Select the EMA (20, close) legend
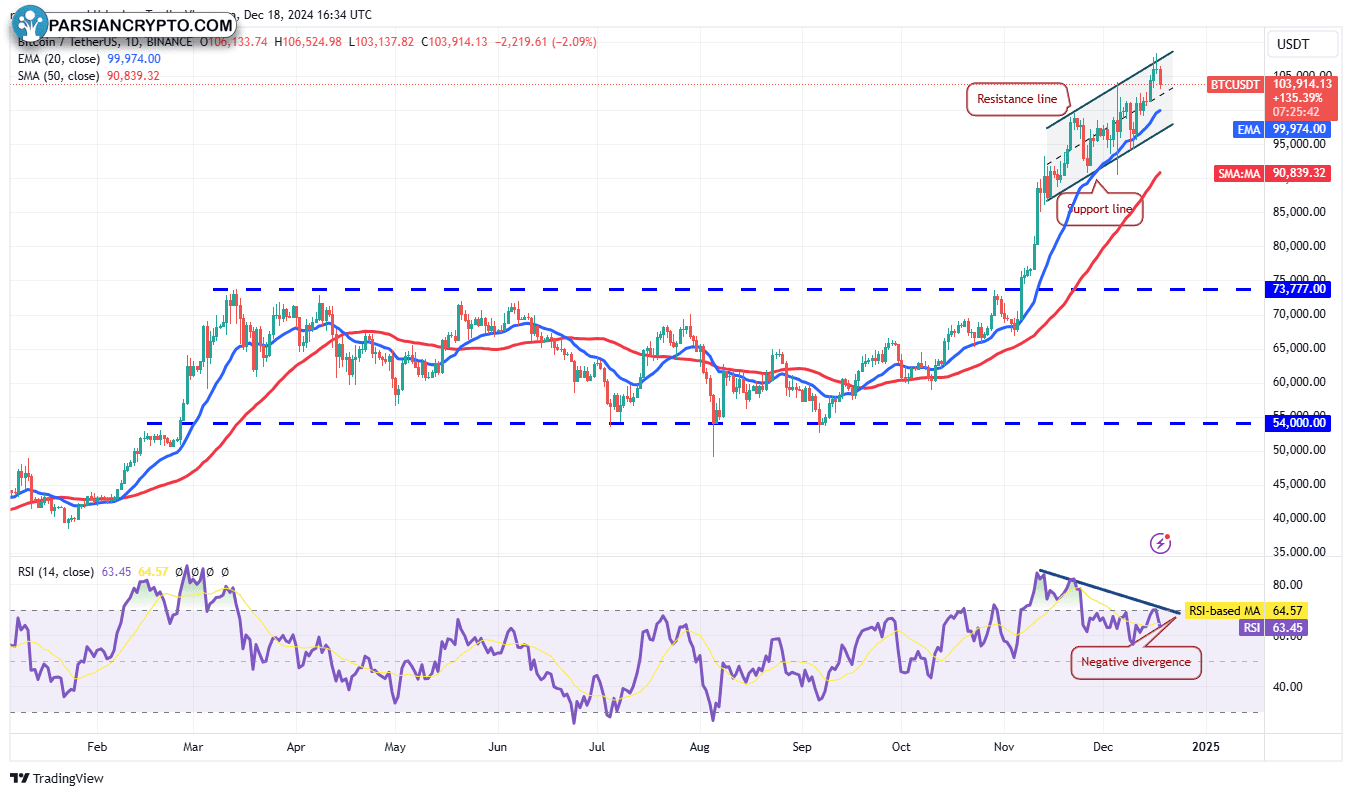 59,59
